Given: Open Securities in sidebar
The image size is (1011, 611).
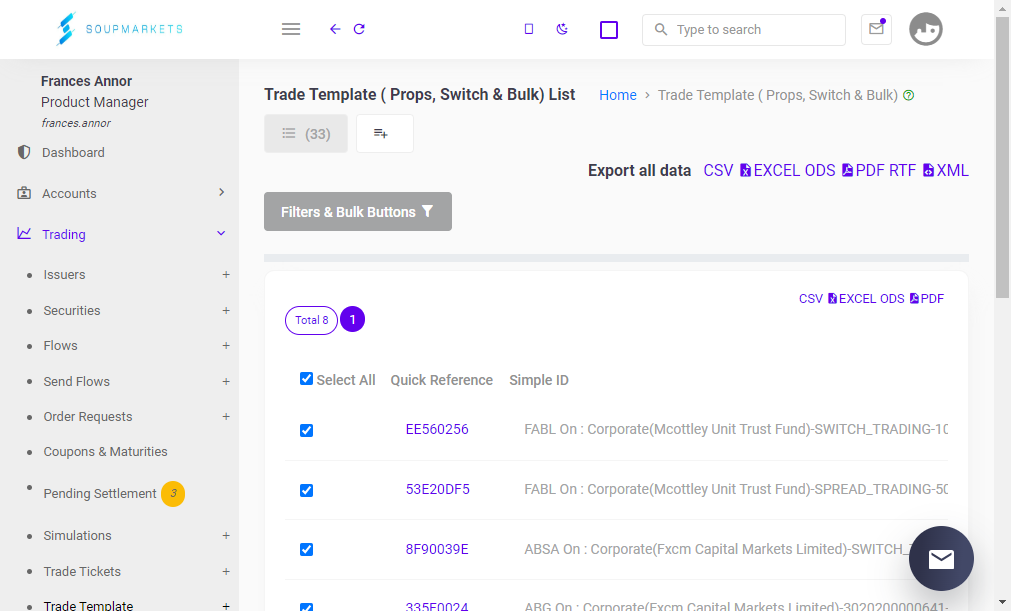Looking at the screenshot, I should [72, 311].
